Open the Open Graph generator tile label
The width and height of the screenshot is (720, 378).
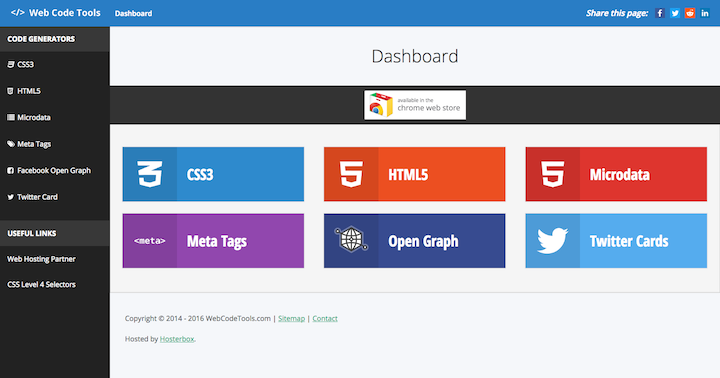click(423, 242)
